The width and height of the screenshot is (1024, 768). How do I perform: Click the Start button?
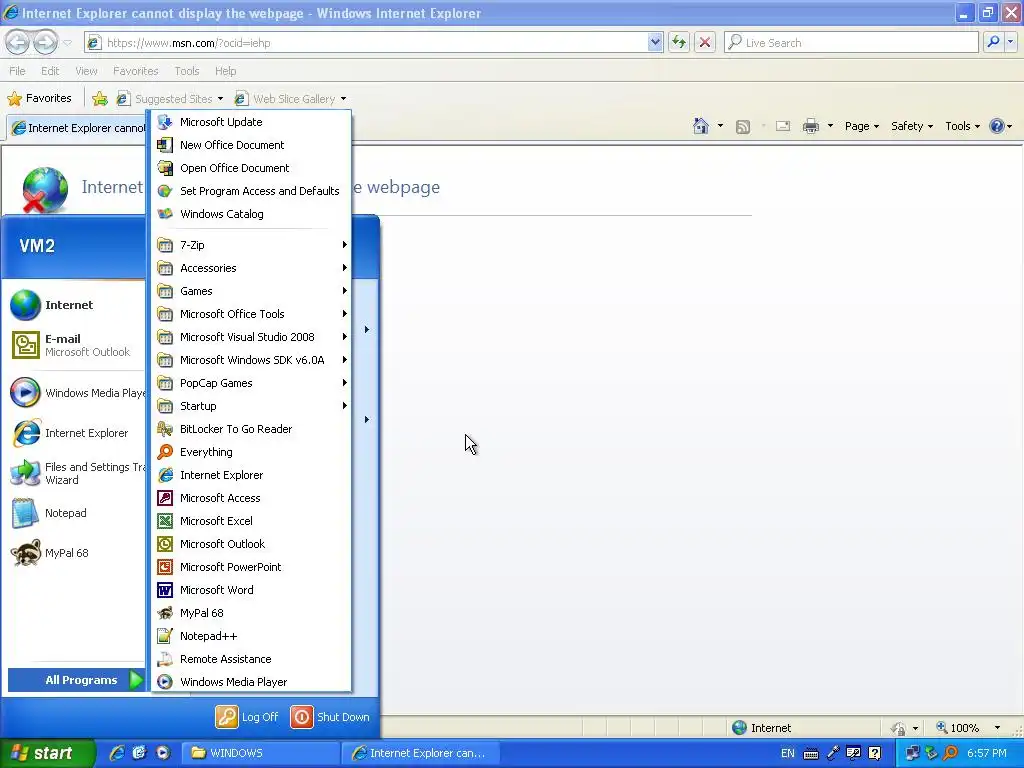48,753
